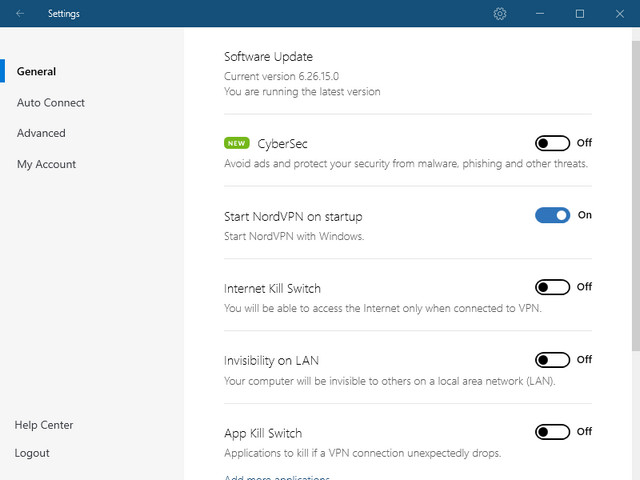This screenshot has height=480, width=640.
Task: Toggle Invisibility on LAN on
Action: click(x=552, y=360)
